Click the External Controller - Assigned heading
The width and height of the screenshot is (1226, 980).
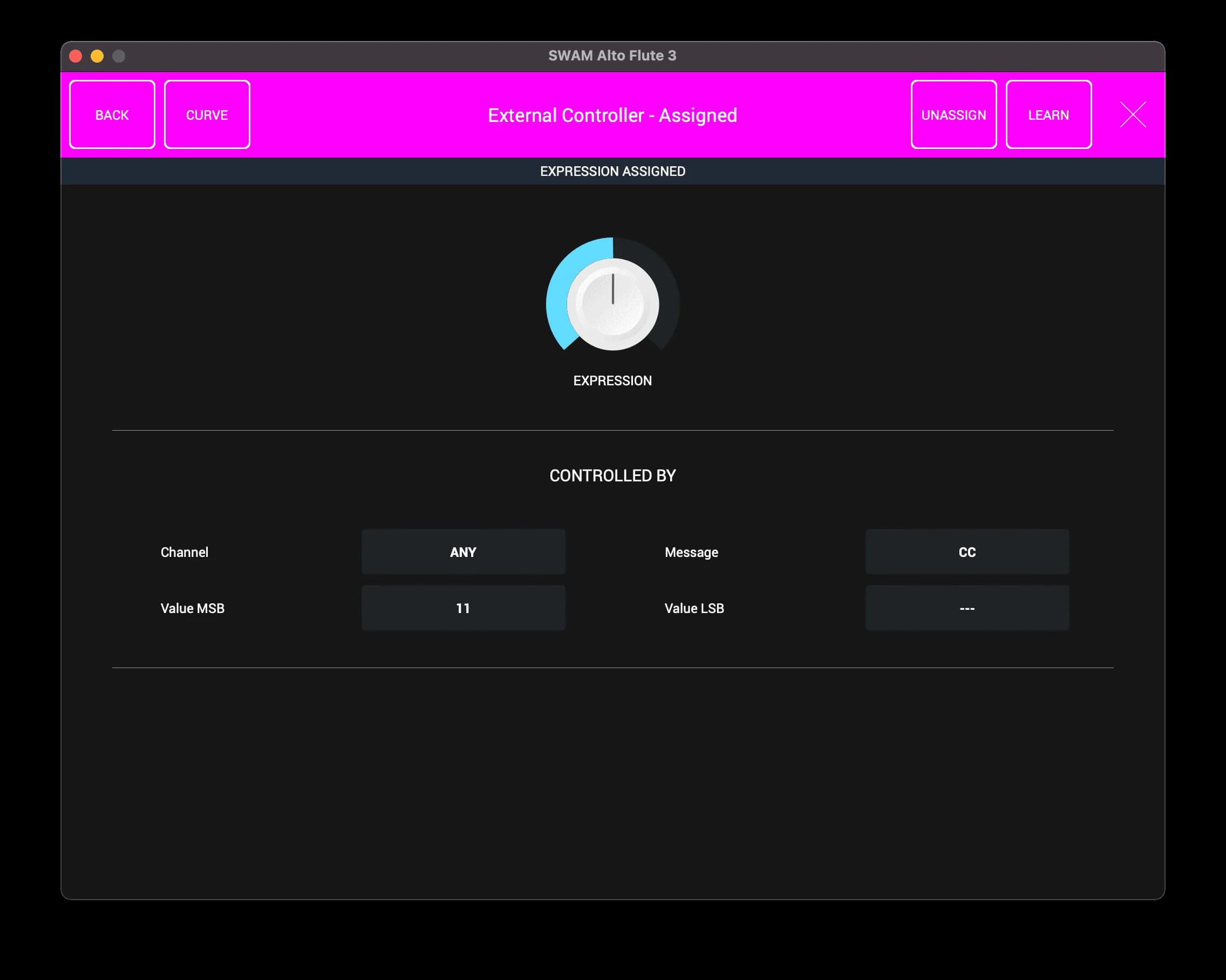pyautogui.click(x=612, y=115)
